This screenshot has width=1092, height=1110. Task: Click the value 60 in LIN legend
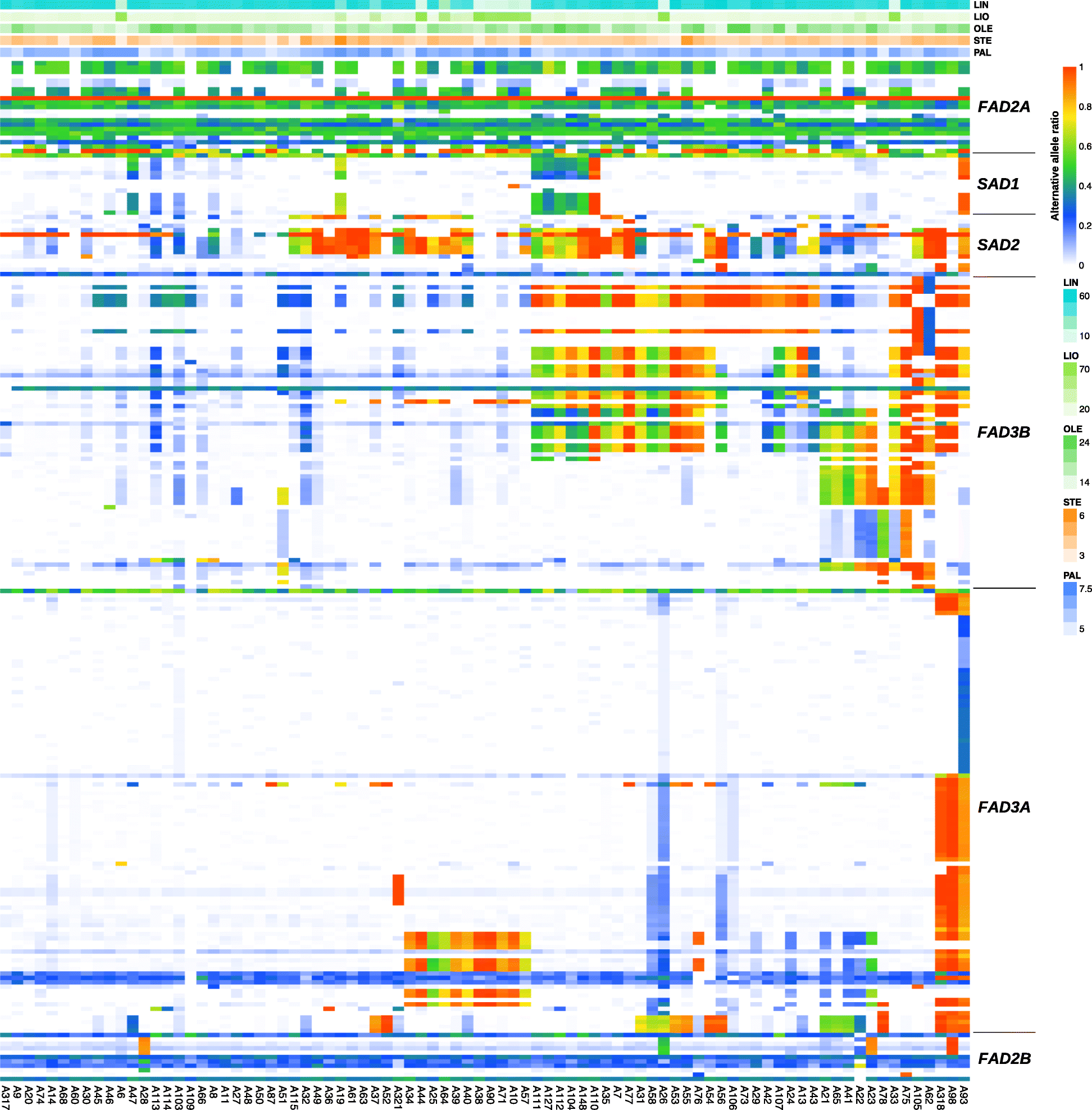(1084, 297)
